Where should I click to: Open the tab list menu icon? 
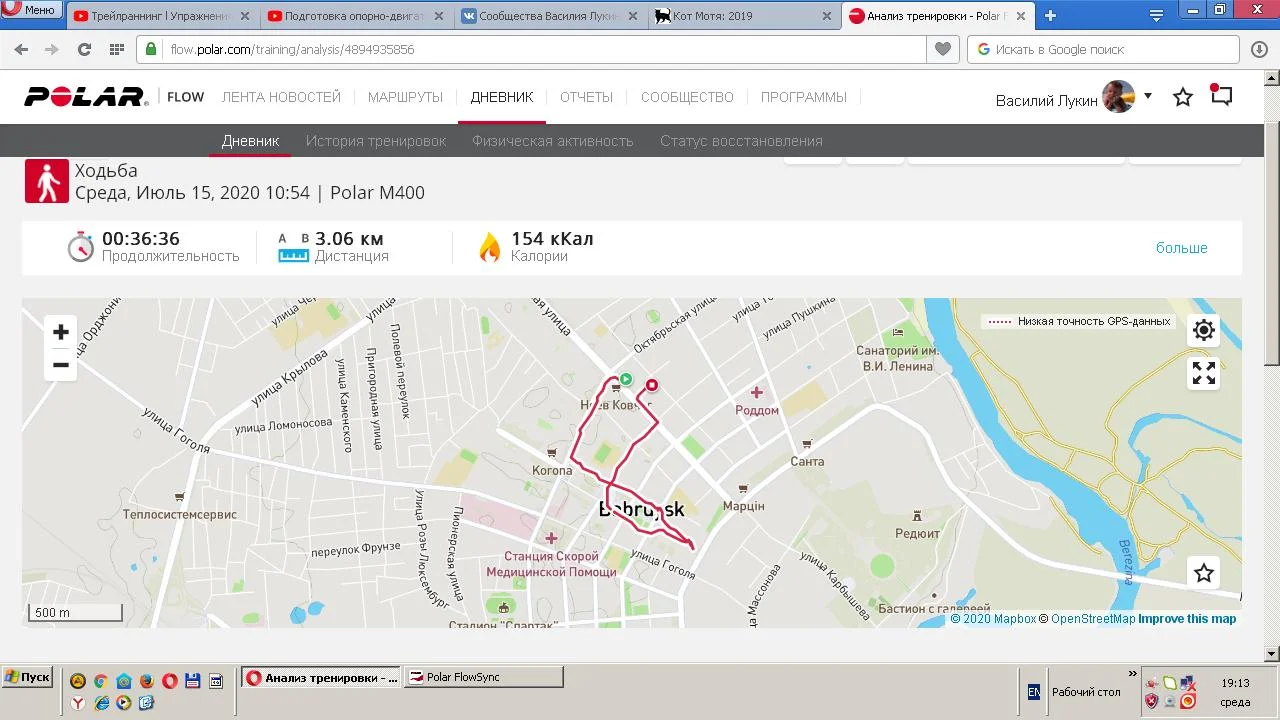(x=1156, y=15)
